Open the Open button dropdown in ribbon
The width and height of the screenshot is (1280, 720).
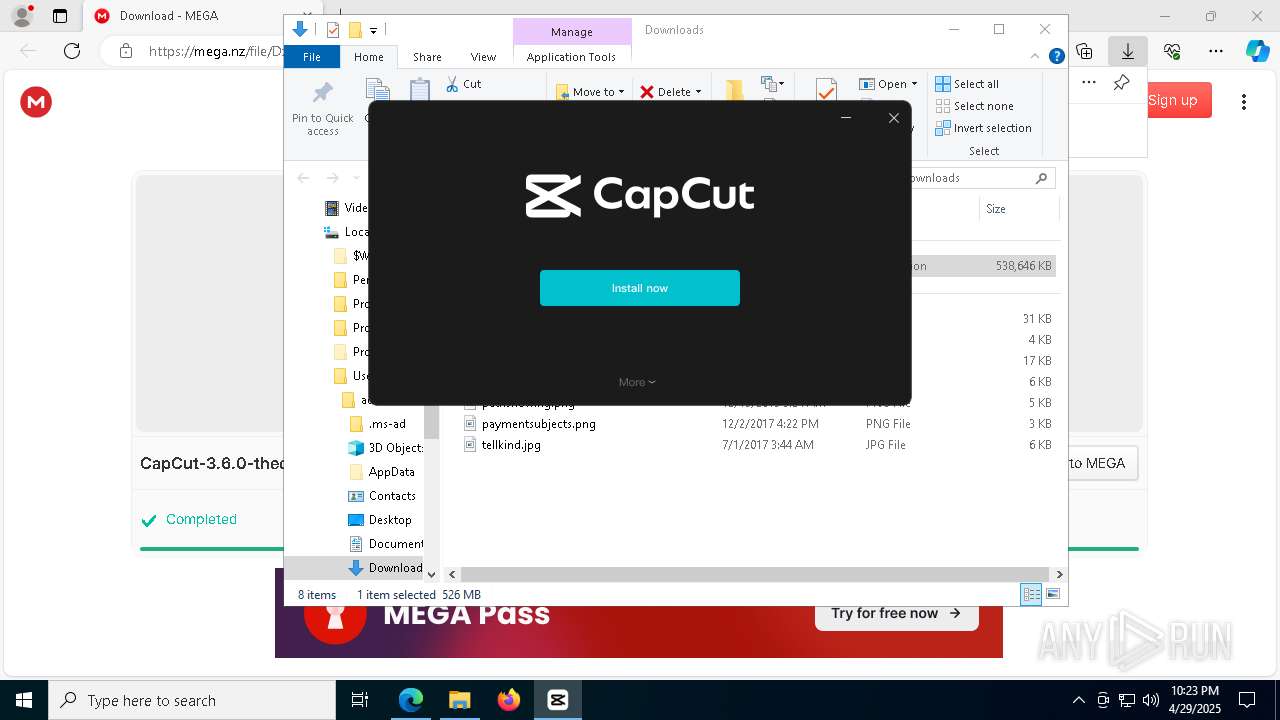[914, 84]
